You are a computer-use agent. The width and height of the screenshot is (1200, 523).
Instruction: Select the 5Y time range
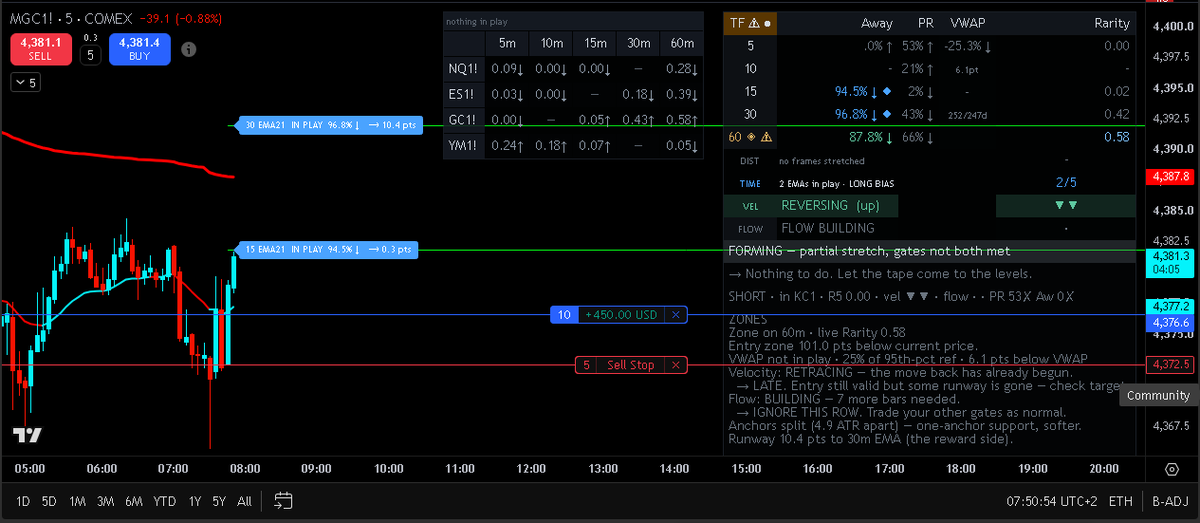[x=219, y=501]
